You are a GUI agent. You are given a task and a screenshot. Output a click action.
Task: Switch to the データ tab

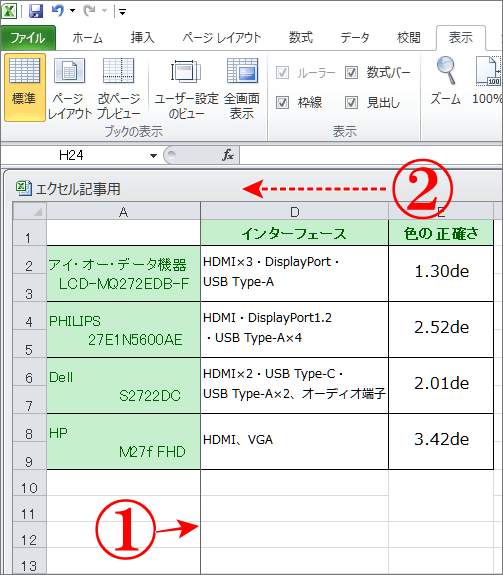click(x=355, y=37)
